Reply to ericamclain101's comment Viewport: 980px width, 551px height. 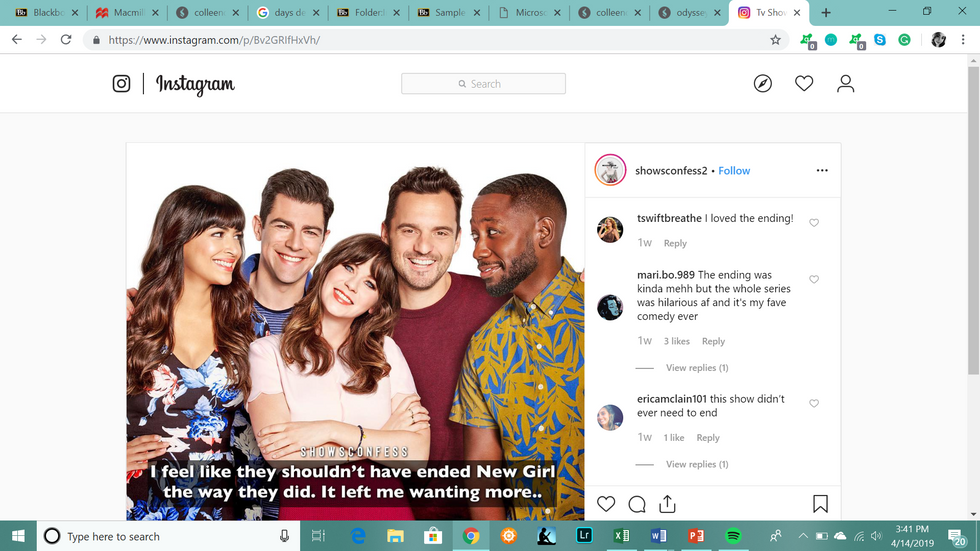[x=708, y=437]
